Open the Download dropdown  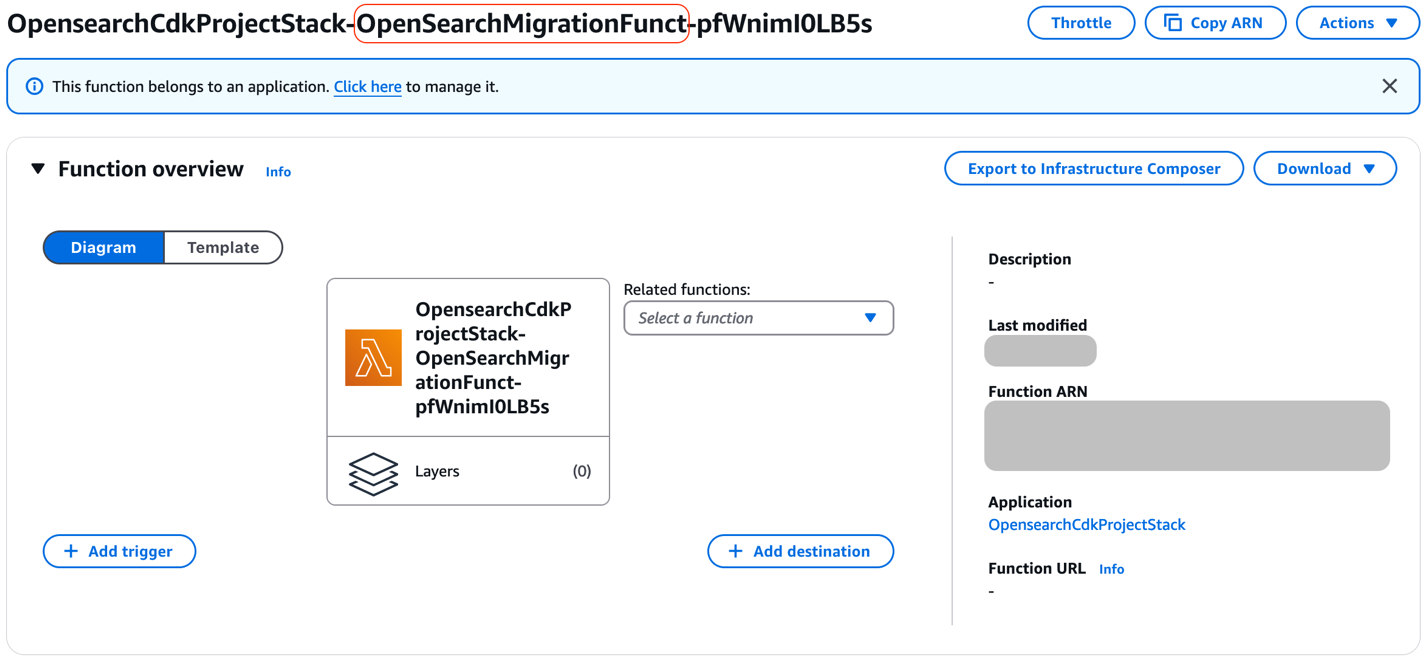[1324, 169]
